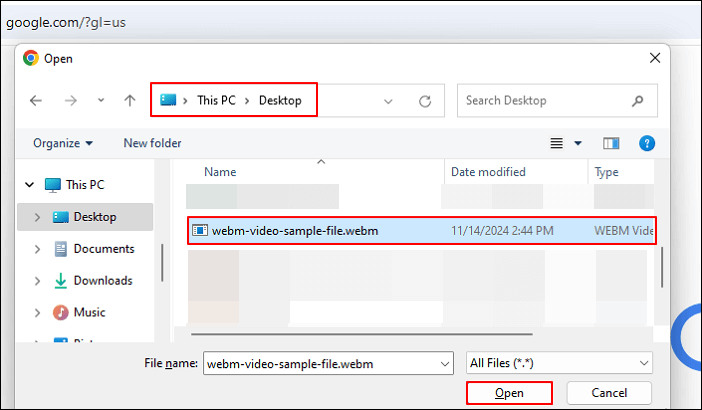Select Music in navigation pane

click(x=89, y=313)
